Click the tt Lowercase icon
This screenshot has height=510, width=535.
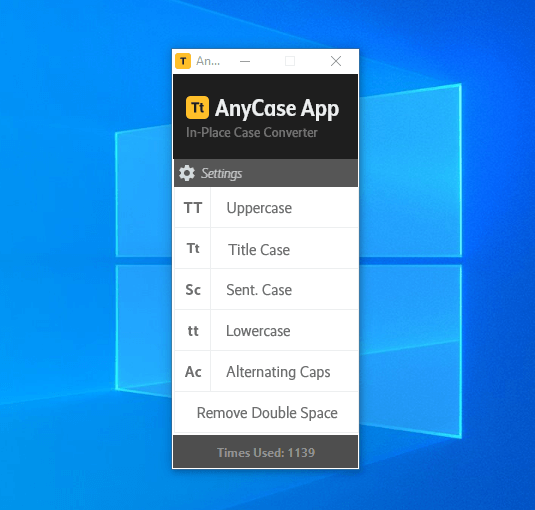[x=193, y=331]
